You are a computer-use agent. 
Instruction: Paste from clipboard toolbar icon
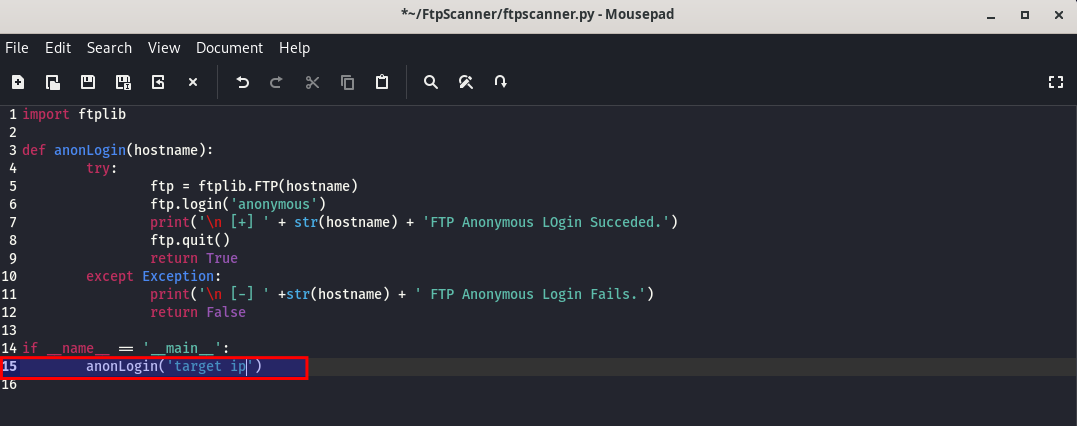click(382, 82)
